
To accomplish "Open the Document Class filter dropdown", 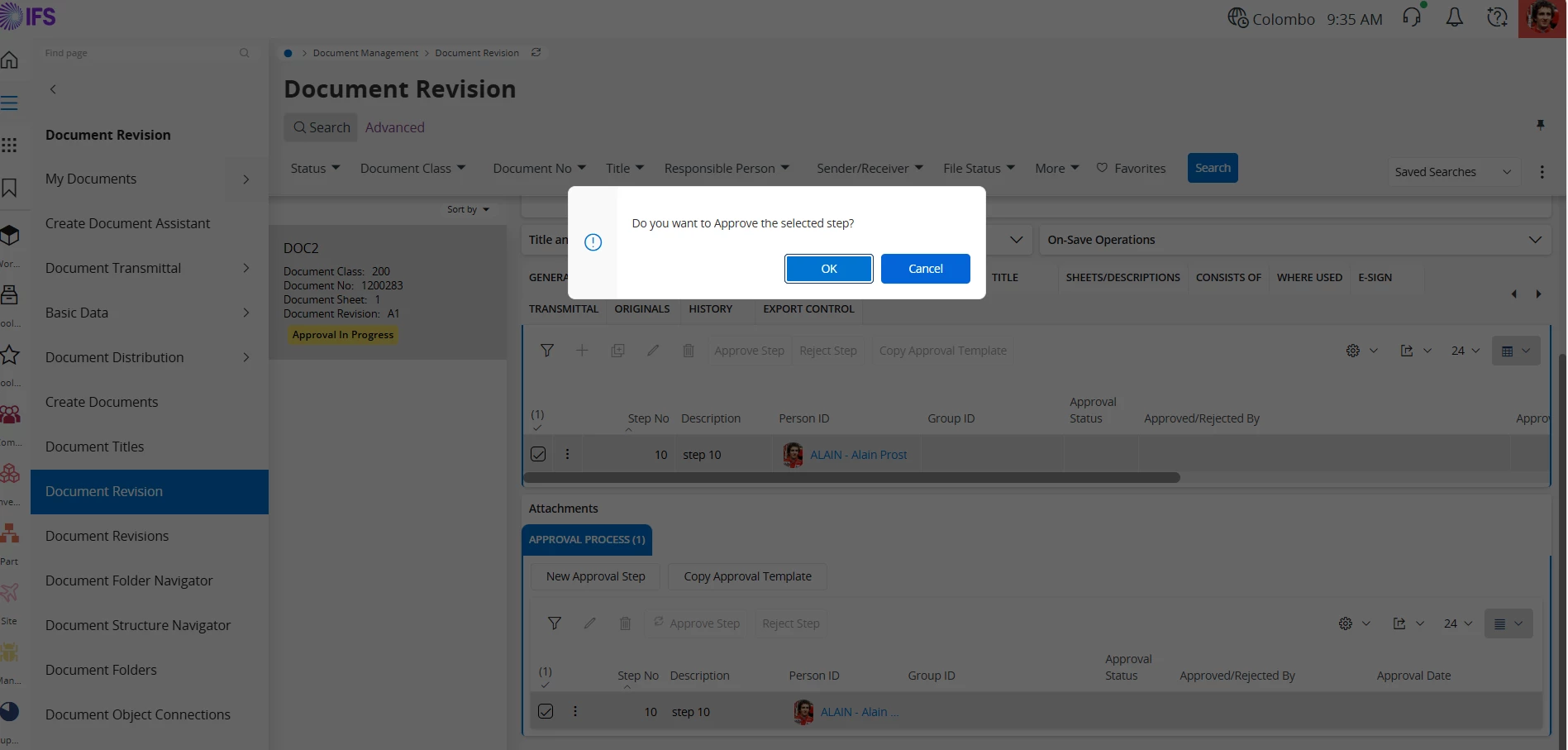I will (412, 168).
